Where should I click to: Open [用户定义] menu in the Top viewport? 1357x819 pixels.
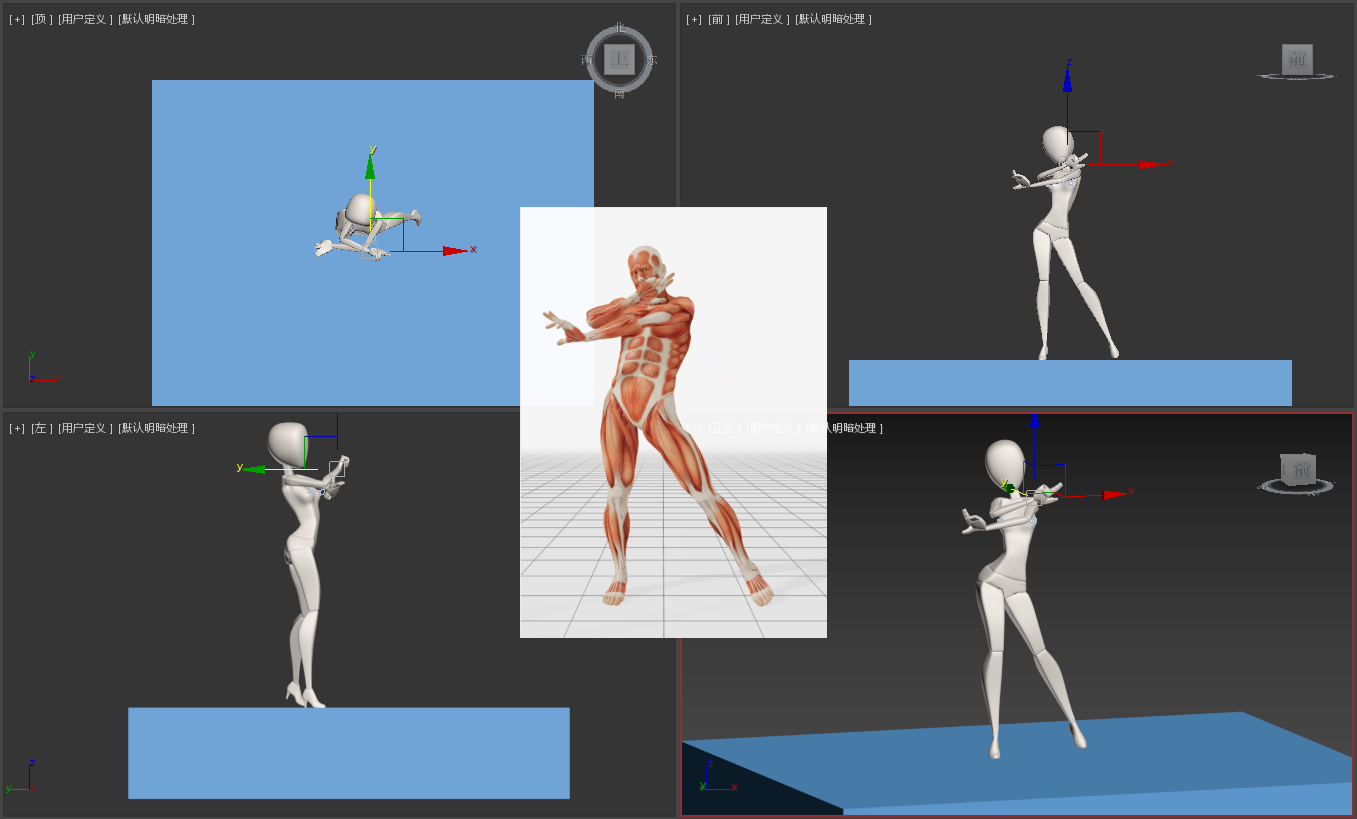(x=85, y=19)
